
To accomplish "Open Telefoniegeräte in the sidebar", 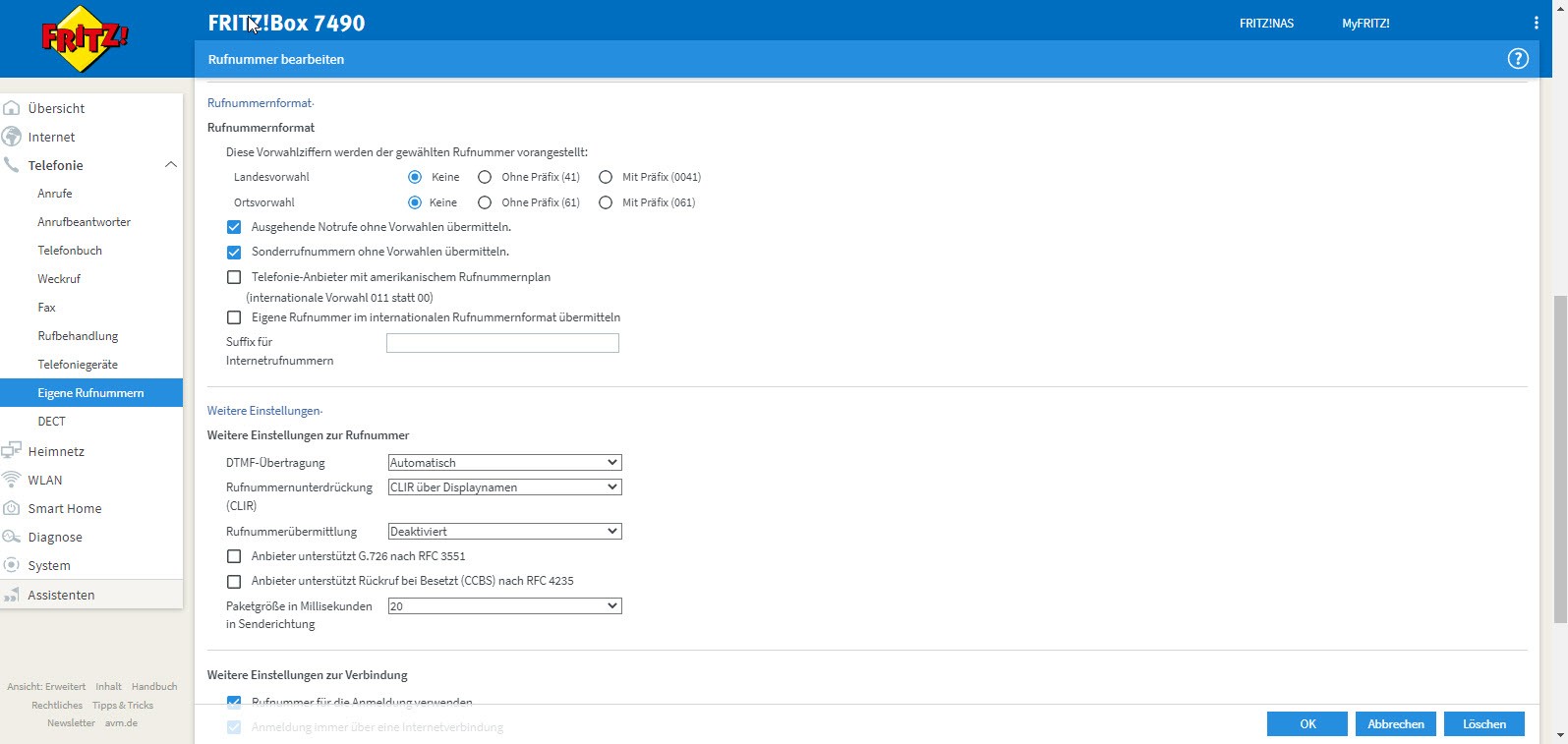I will click(x=78, y=365).
